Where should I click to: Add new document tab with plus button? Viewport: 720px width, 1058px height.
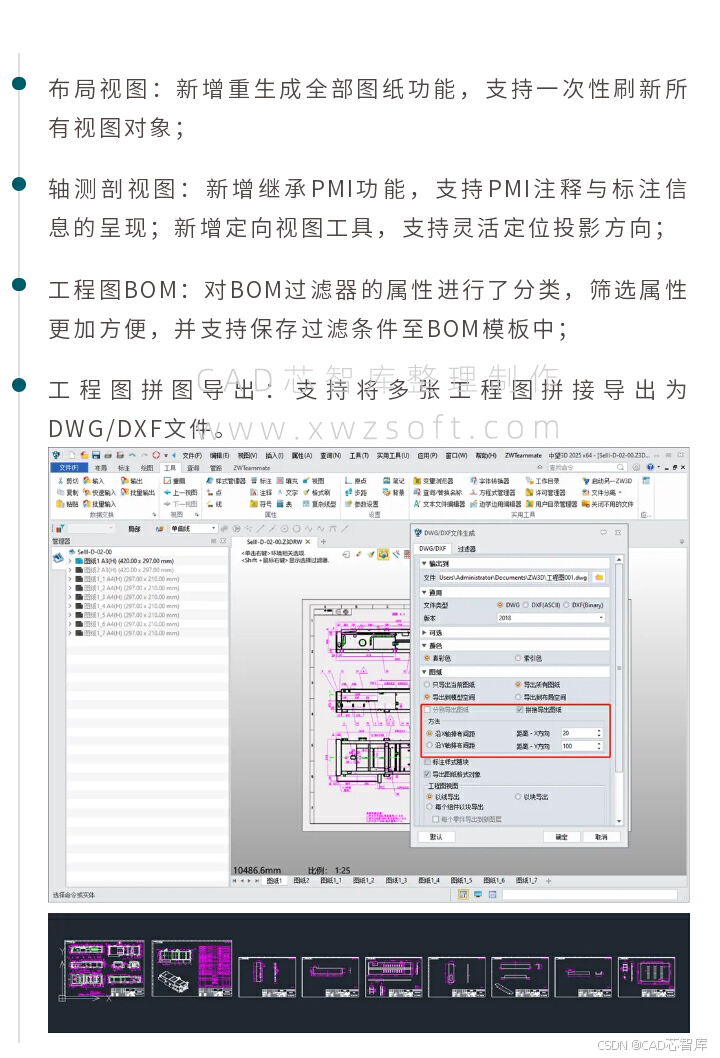tap(323, 541)
